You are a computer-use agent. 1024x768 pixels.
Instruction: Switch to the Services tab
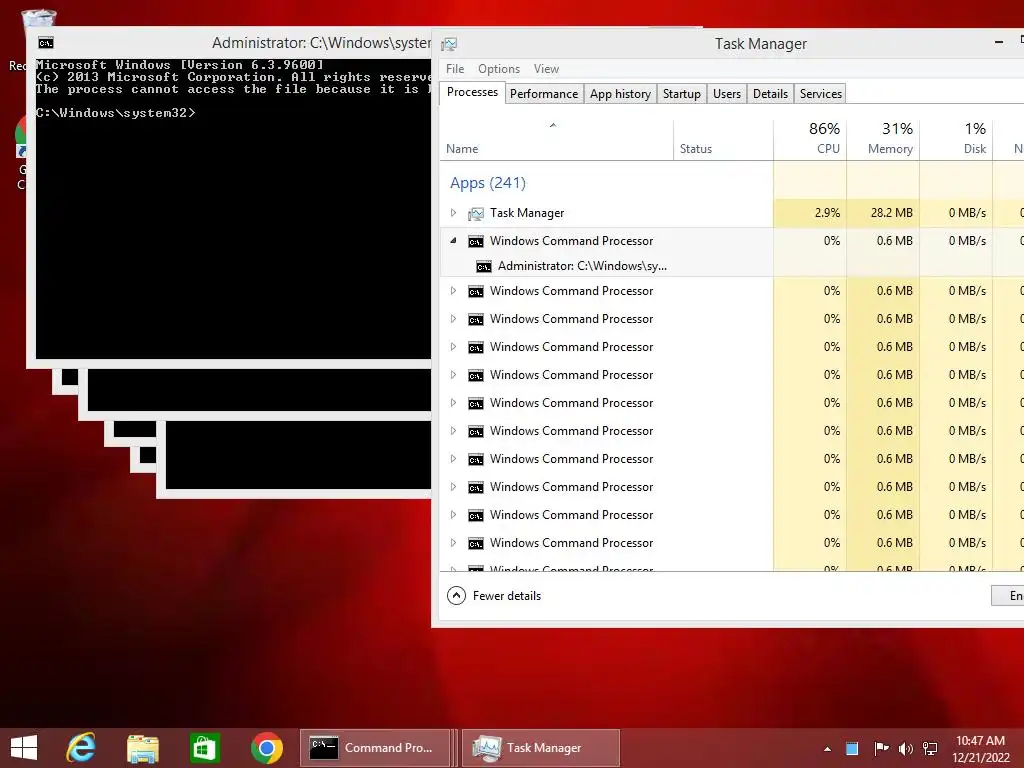click(821, 94)
